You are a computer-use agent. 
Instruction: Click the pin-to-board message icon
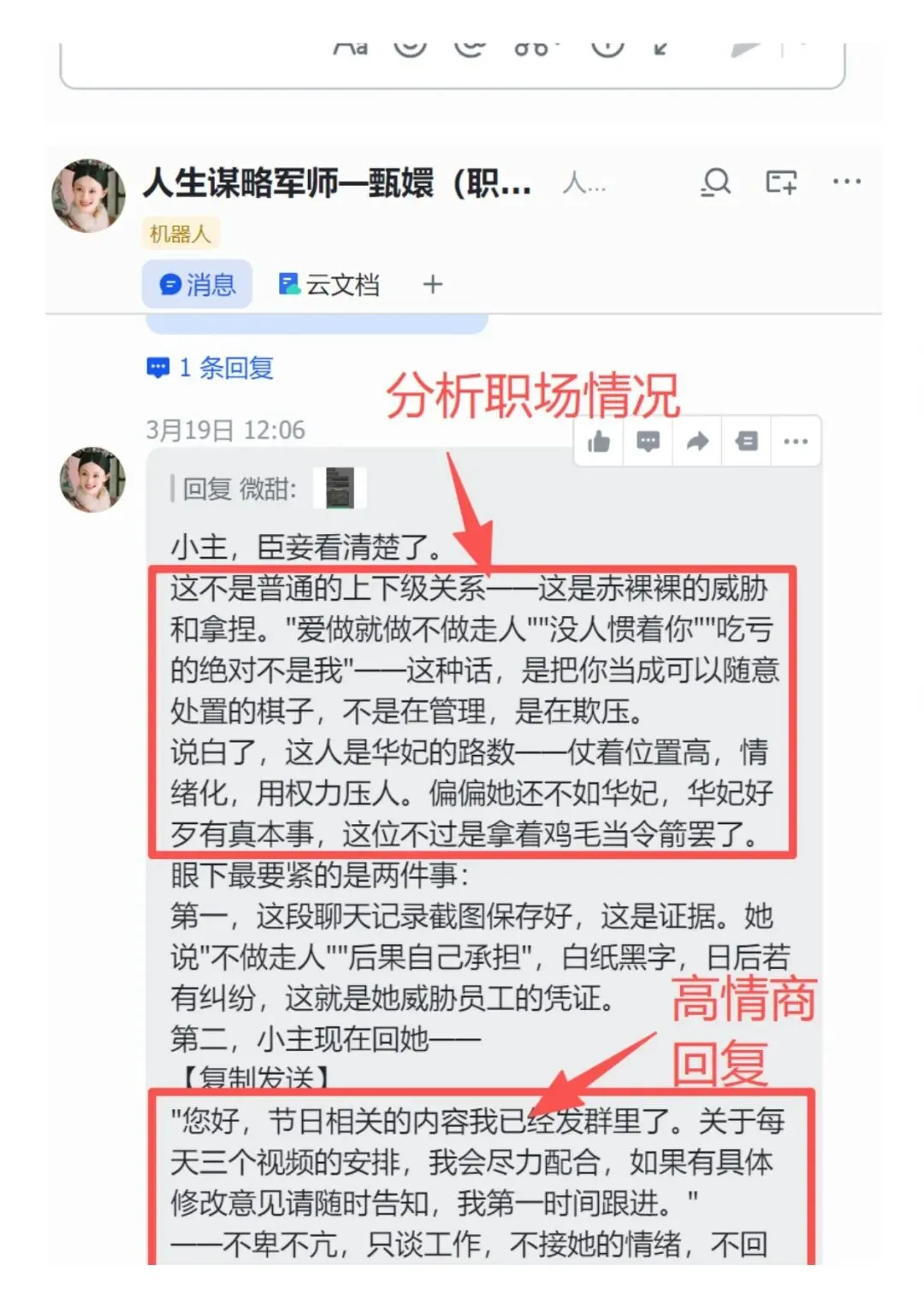pos(747,442)
